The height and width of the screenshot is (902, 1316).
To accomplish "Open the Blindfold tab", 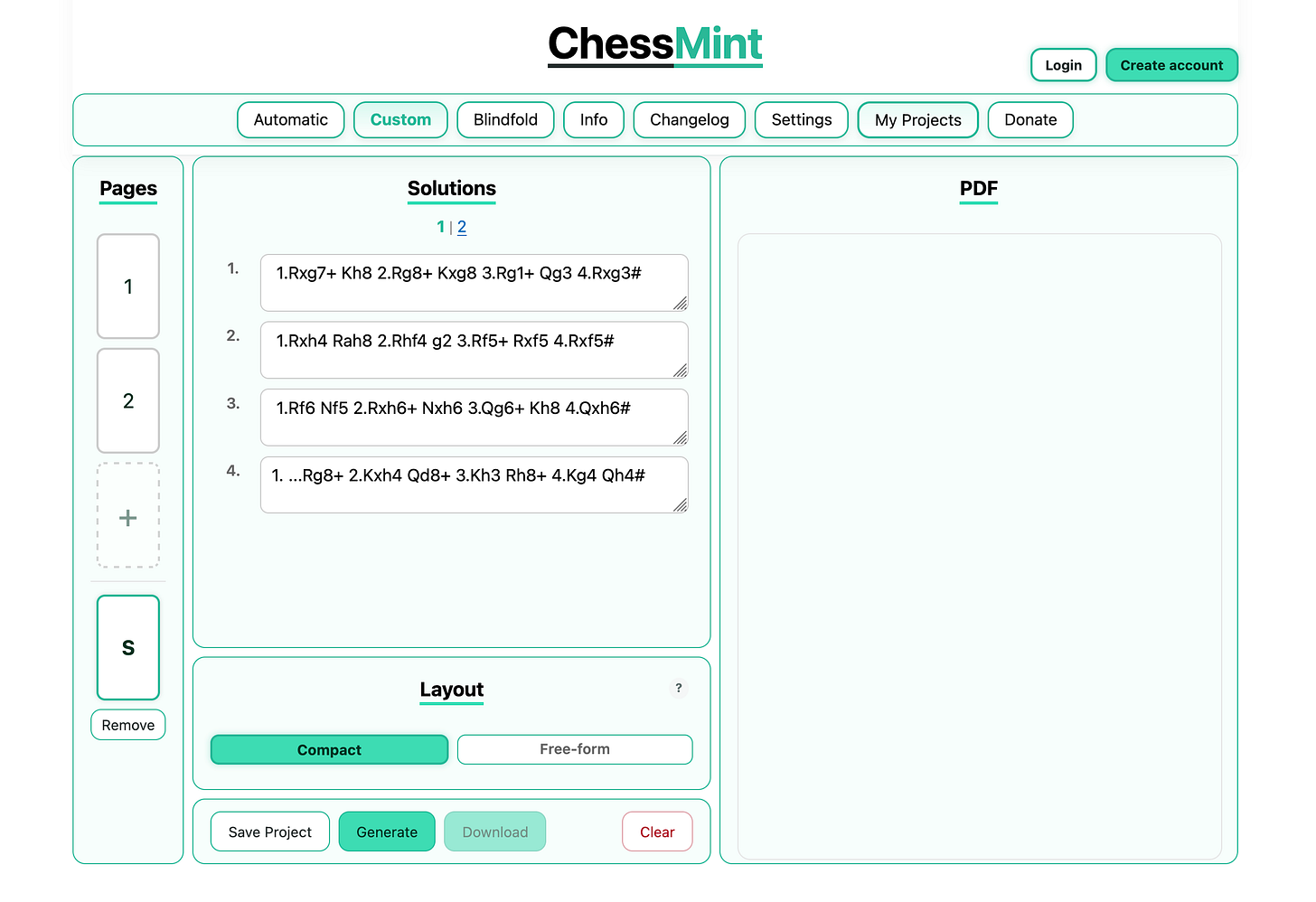I will tap(505, 119).
